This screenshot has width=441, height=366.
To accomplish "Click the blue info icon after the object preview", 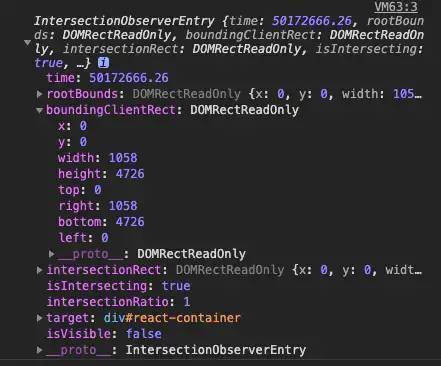I will (103, 63).
